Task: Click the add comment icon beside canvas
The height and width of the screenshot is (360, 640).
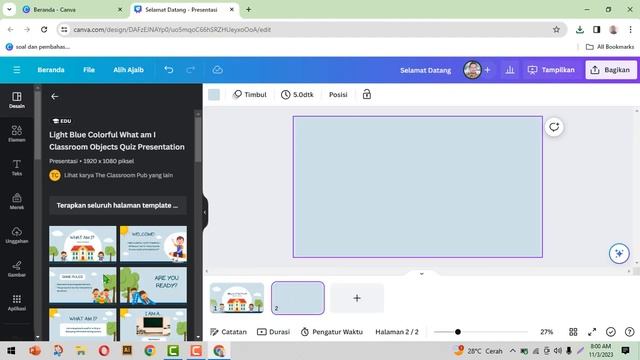Action: click(x=554, y=127)
